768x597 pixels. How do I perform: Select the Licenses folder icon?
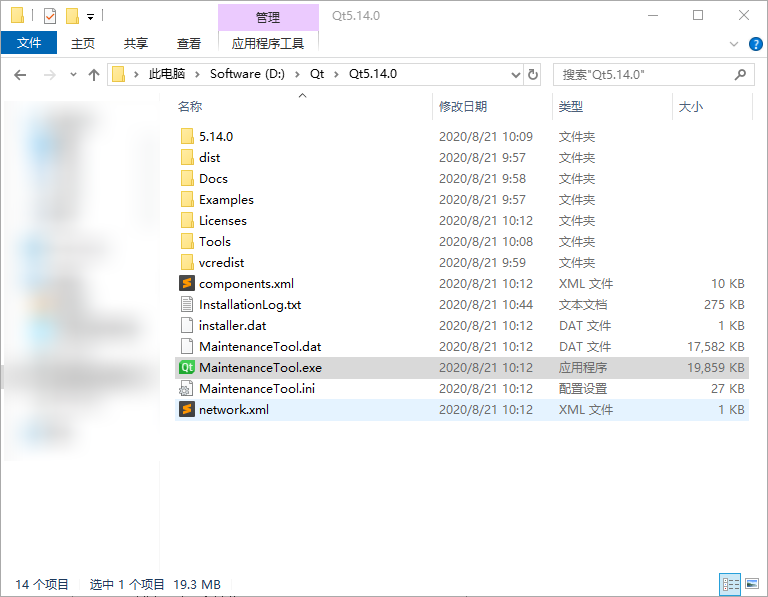pyautogui.click(x=187, y=220)
